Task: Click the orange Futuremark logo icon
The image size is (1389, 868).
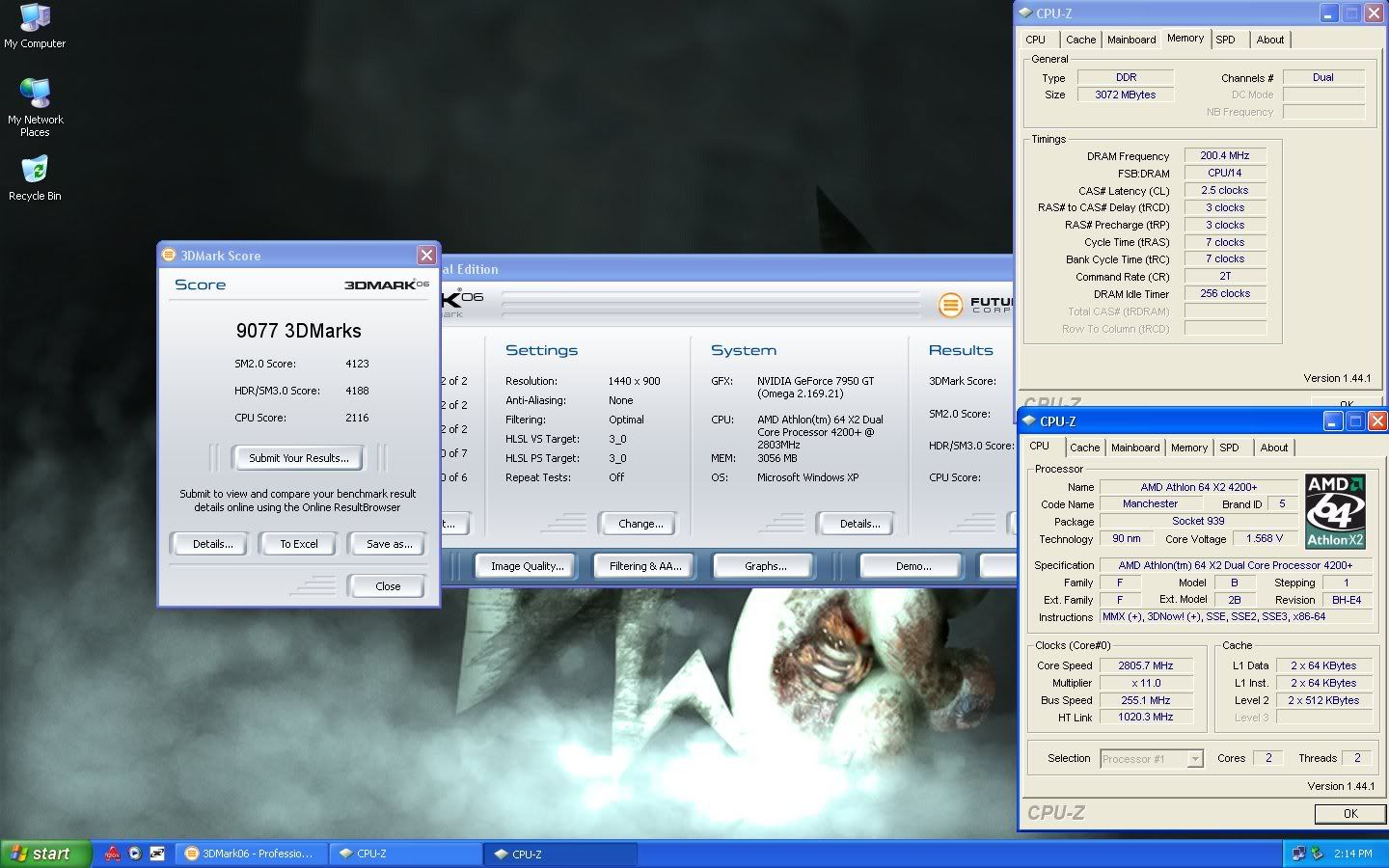Action: coord(950,305)
